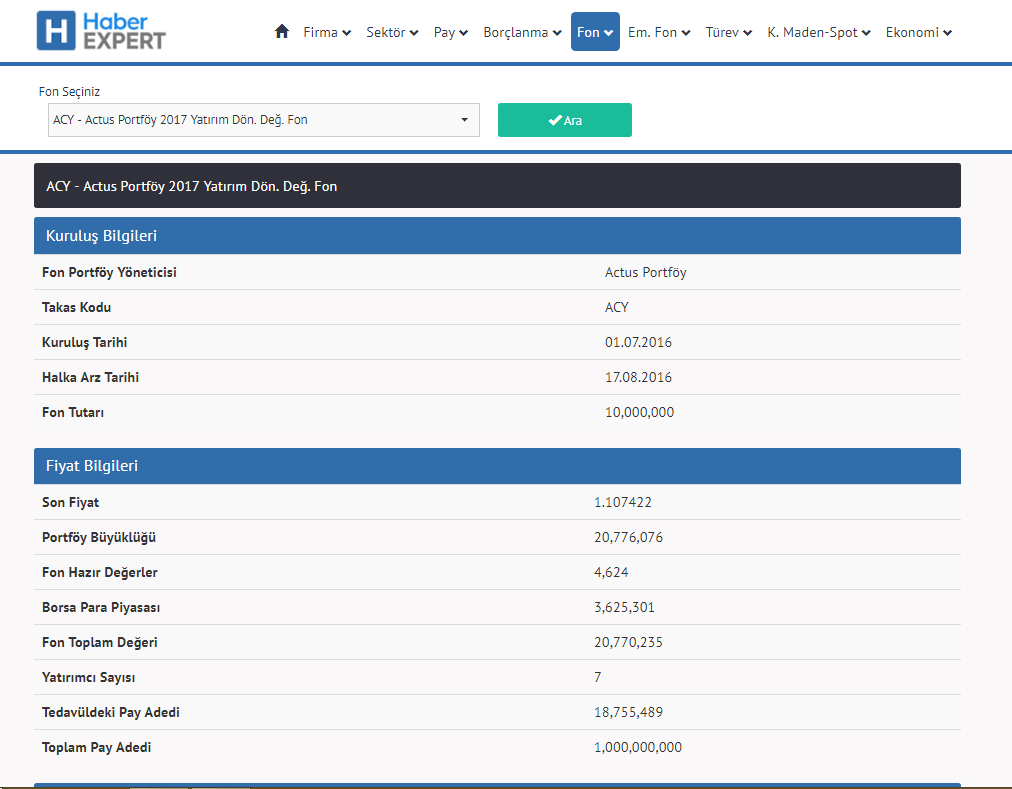1012x789 pixels.
Task: Open the highlighted Fon menu
Action: click(595, 32)
